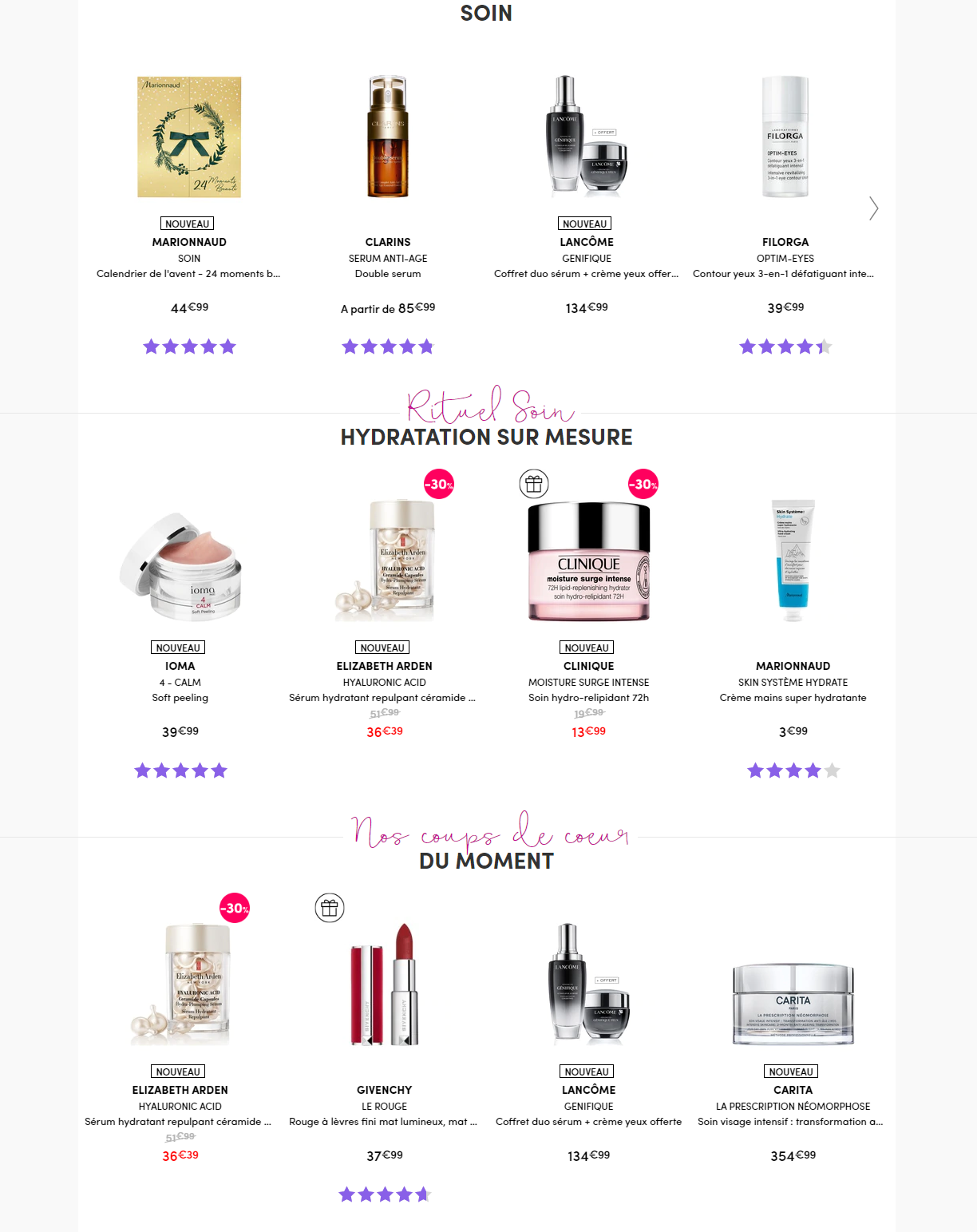977x1232 pixels.
Task: Open the Marionnaud advent calendar star rating
Action: pos(189,347)
